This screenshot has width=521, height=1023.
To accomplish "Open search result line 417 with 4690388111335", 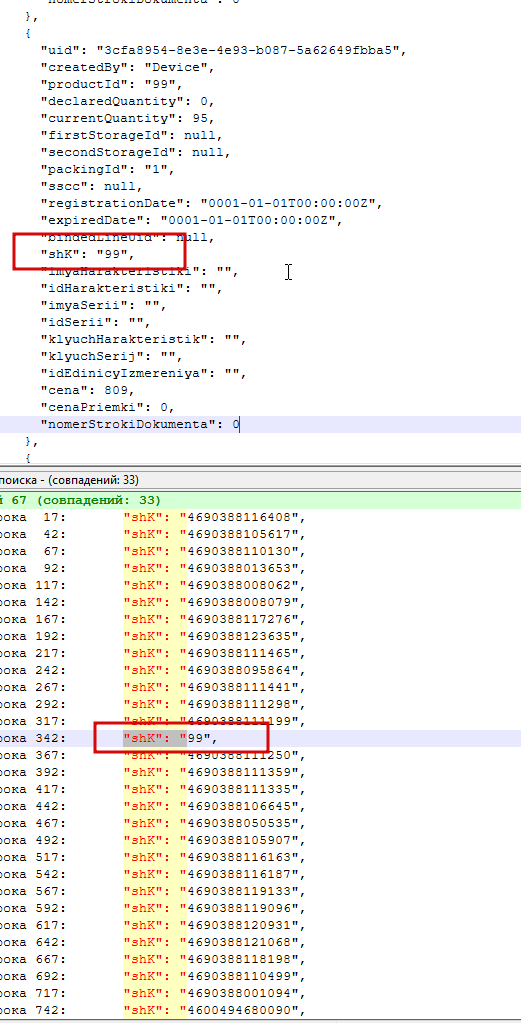I will 260,789.
